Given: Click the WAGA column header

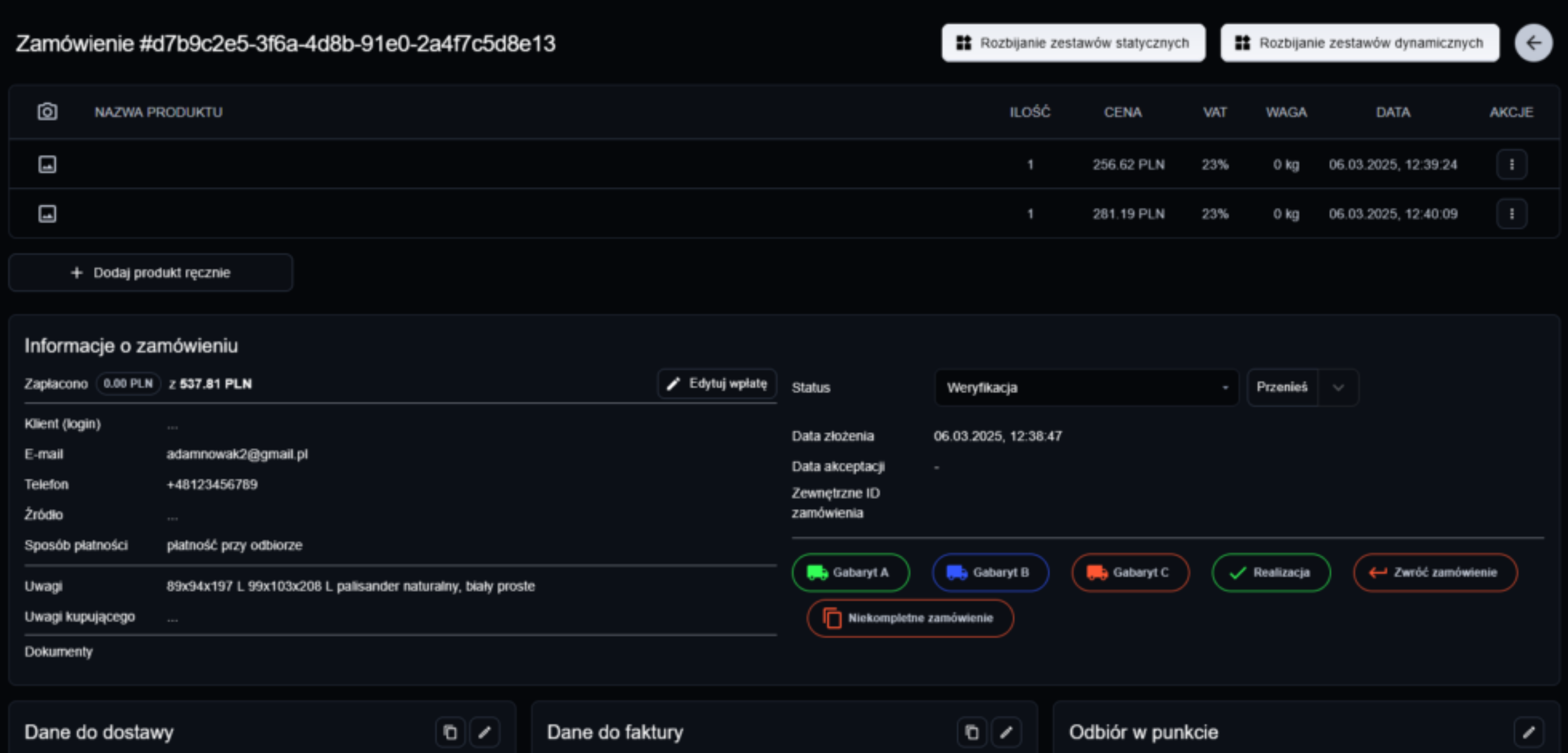Looking at the screenshot, I should (1286, 112).
